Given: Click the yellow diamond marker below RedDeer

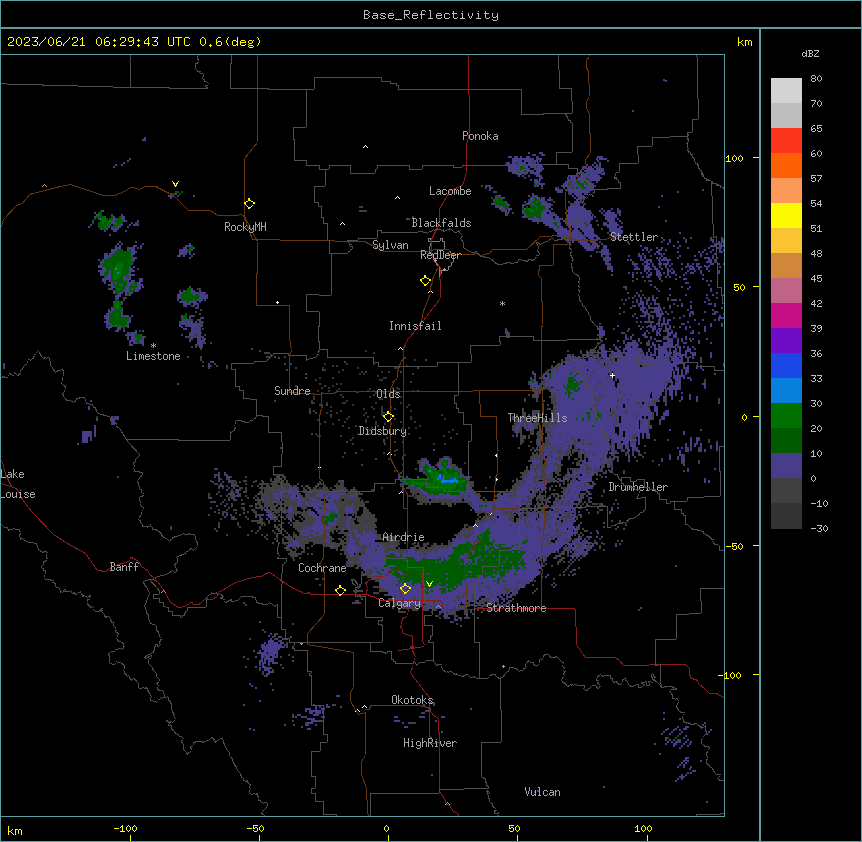Looking at the screenshot, I should 425,281.
